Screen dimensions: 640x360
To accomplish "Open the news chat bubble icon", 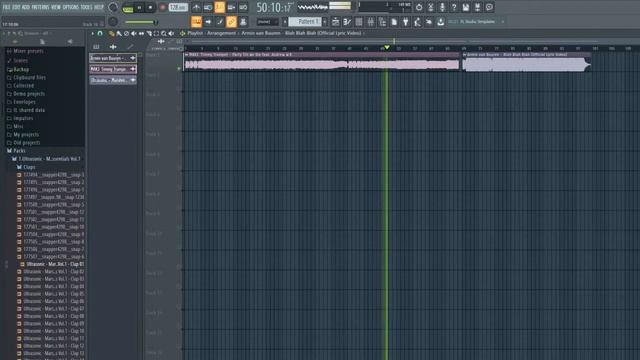I will 489,7.
